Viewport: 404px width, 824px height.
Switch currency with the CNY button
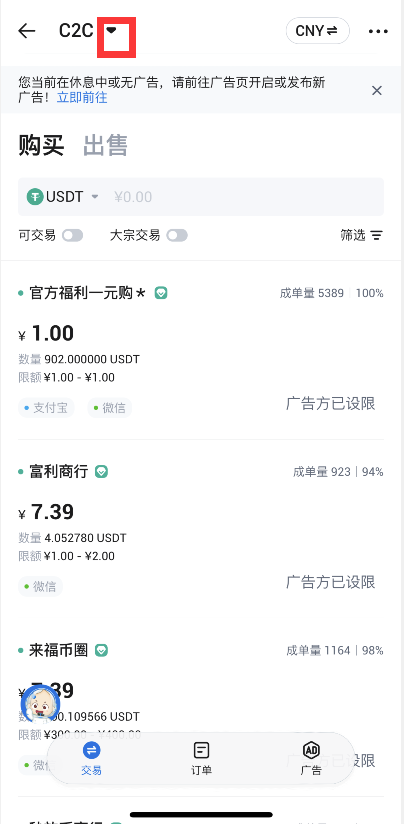point(318,31)
